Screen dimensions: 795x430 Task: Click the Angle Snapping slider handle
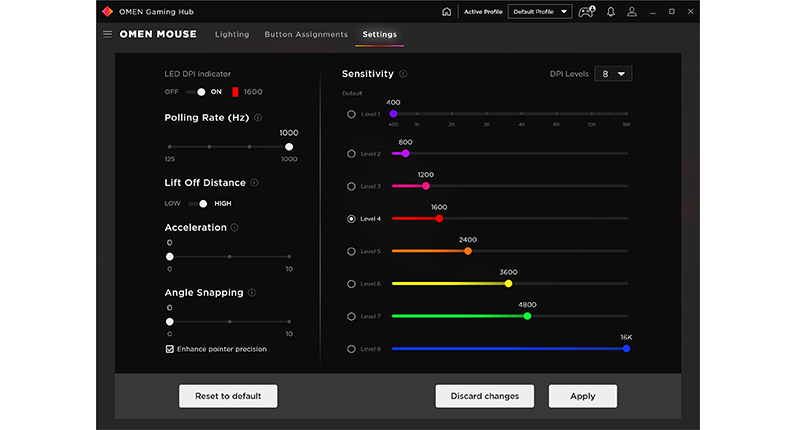[170, 321]
